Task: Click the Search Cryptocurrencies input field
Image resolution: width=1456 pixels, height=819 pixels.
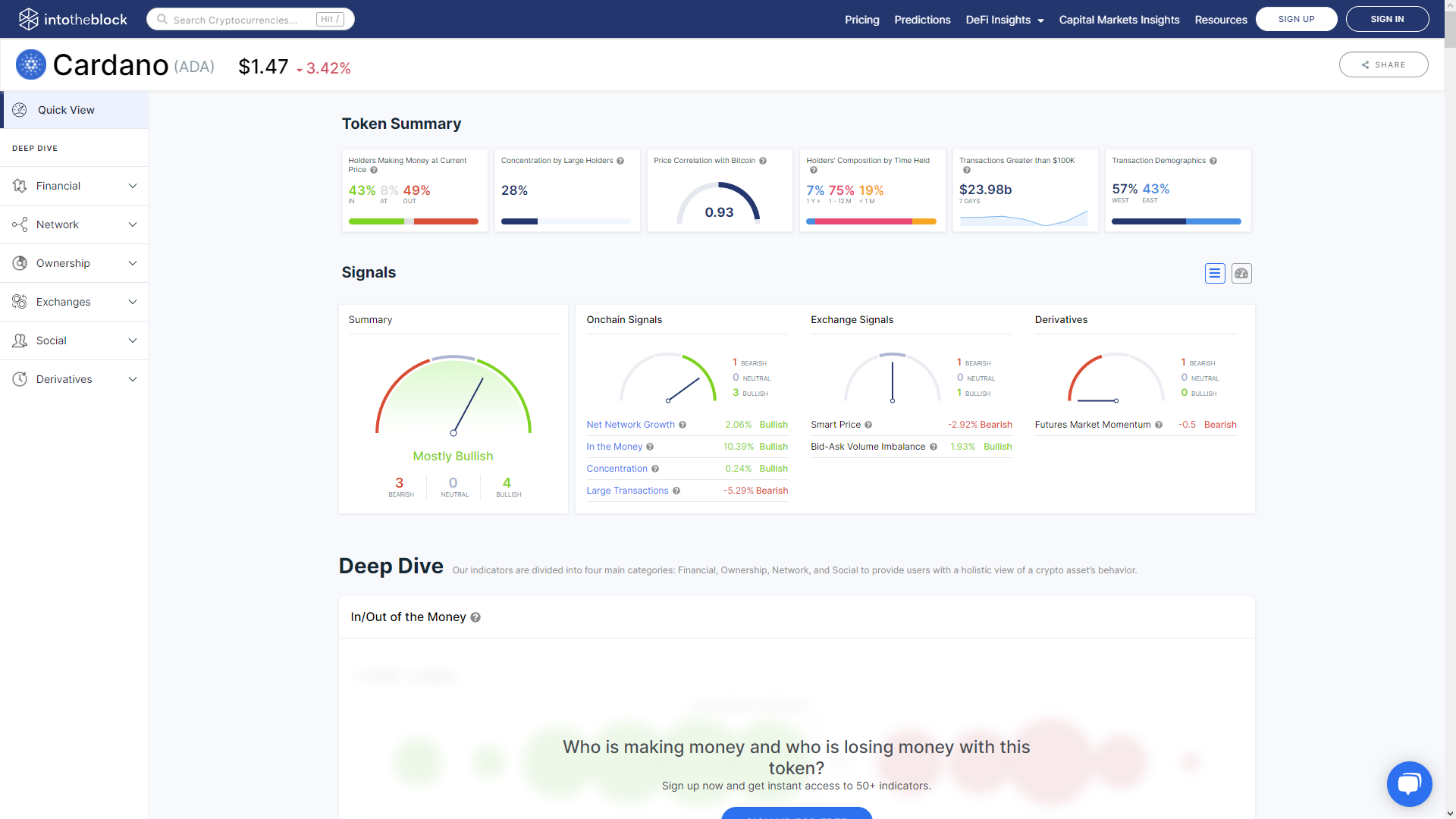Action: point(243,20)
